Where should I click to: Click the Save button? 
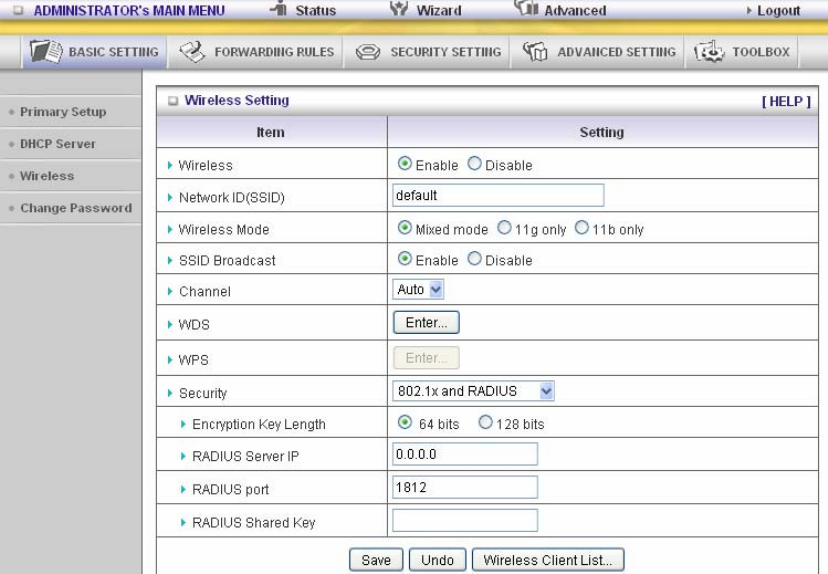(376, 560)
